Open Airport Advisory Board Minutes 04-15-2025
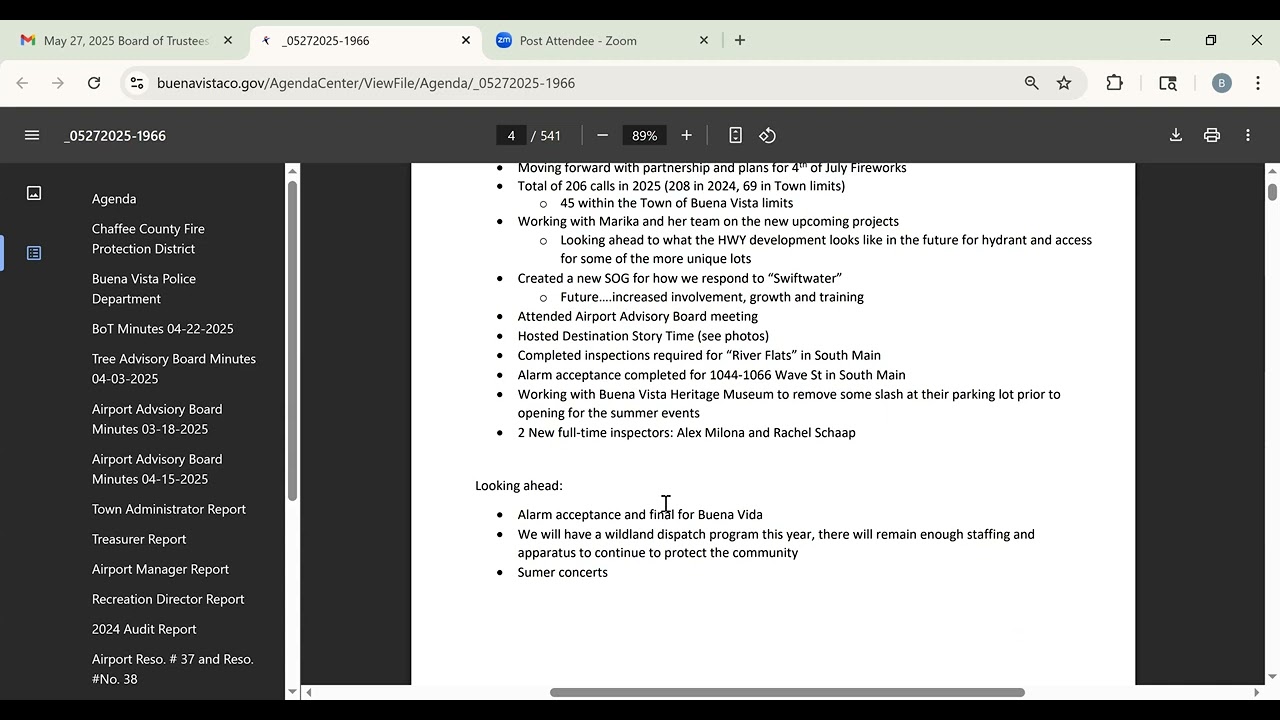 [x=157, y=469]
